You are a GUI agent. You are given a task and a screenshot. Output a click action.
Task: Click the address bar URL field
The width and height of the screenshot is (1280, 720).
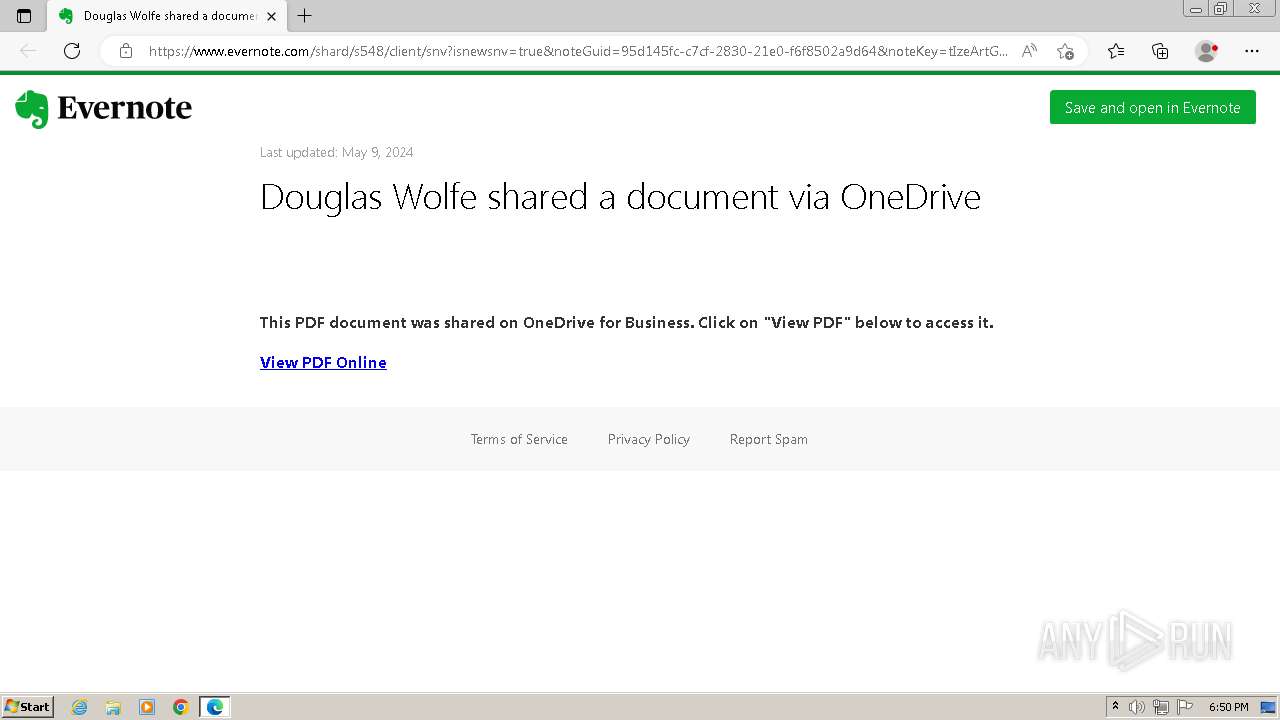click(x=578, y=51)
